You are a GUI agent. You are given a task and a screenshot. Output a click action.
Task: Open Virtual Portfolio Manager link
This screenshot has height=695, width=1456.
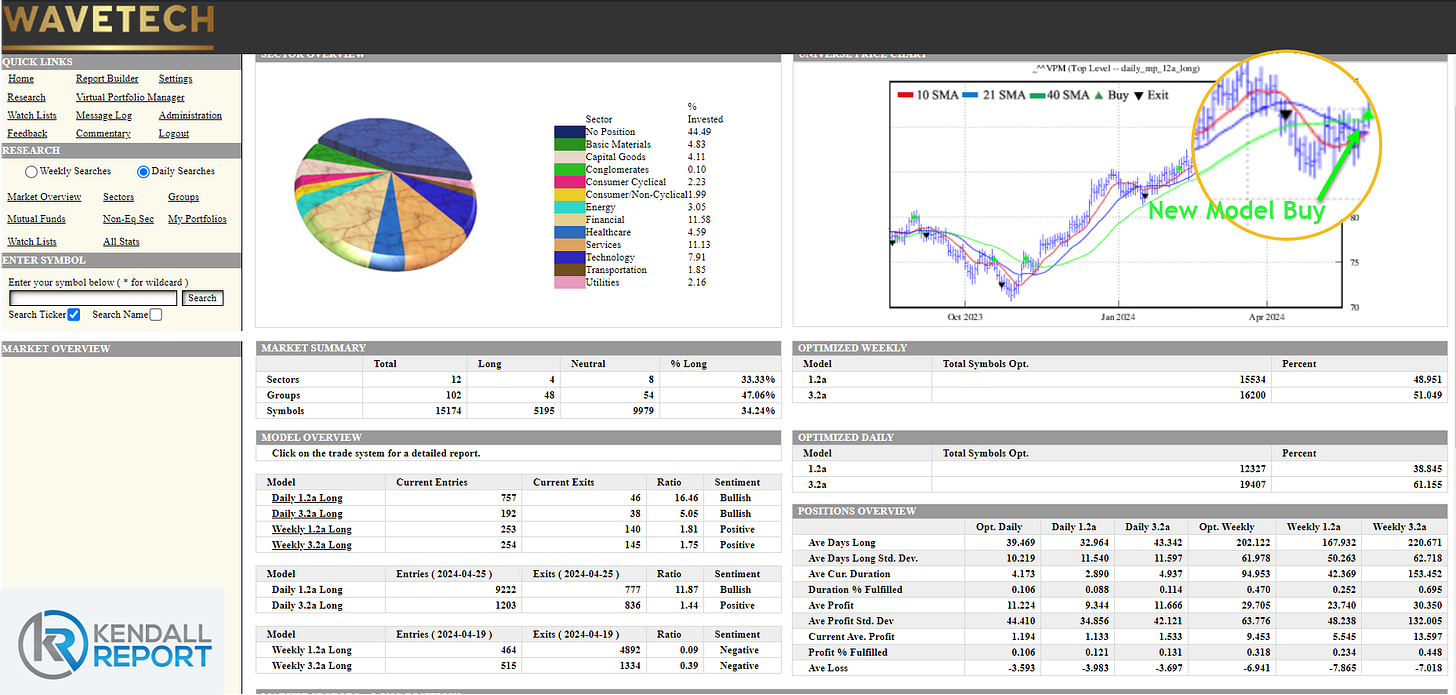tap(130, 98)
